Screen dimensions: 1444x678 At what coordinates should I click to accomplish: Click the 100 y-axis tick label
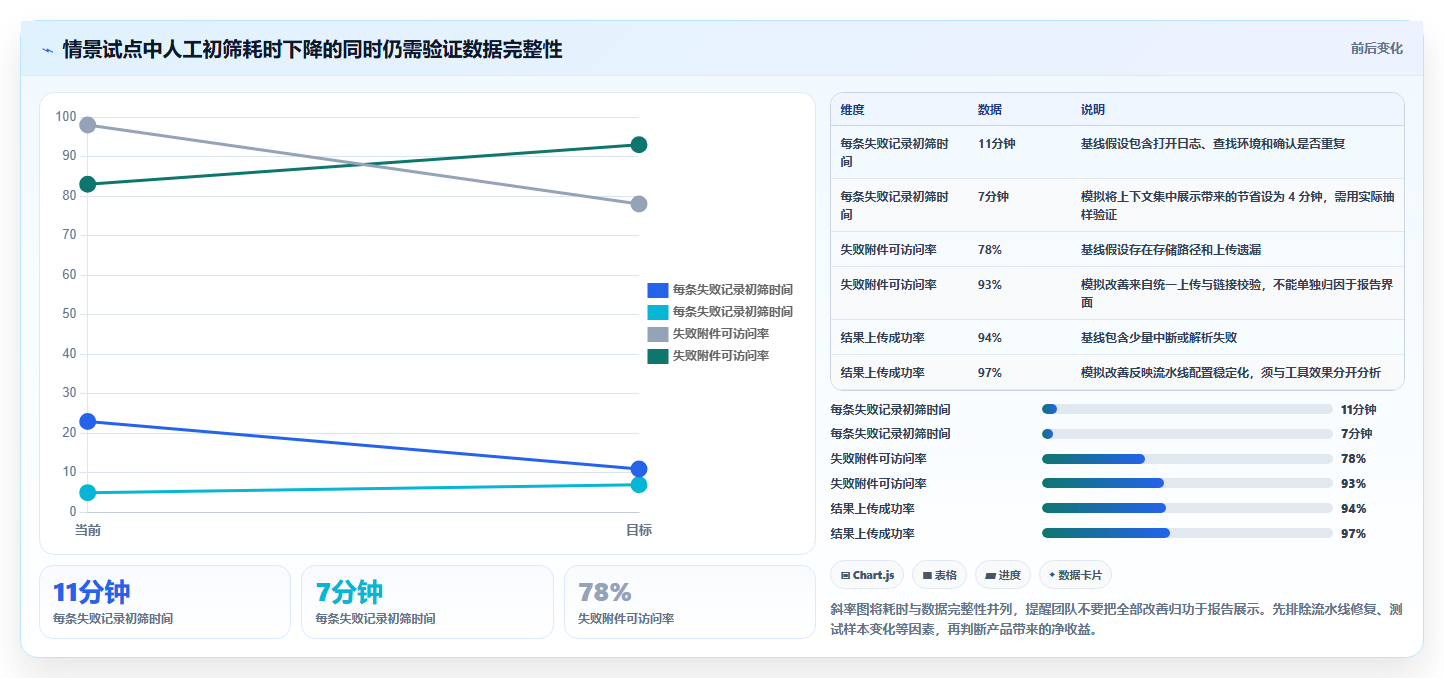(66, 117)
